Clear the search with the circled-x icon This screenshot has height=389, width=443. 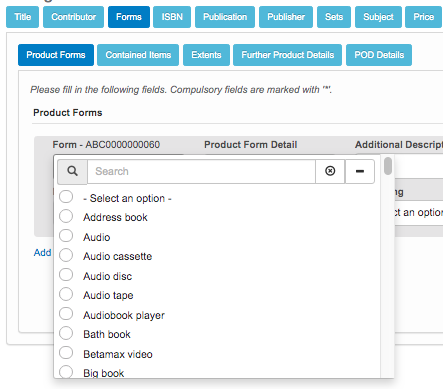pos(330,171)
